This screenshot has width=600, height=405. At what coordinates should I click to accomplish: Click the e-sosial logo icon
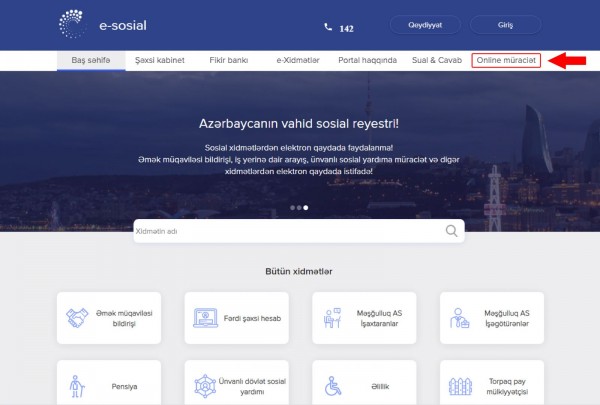(x=74, y=22)
